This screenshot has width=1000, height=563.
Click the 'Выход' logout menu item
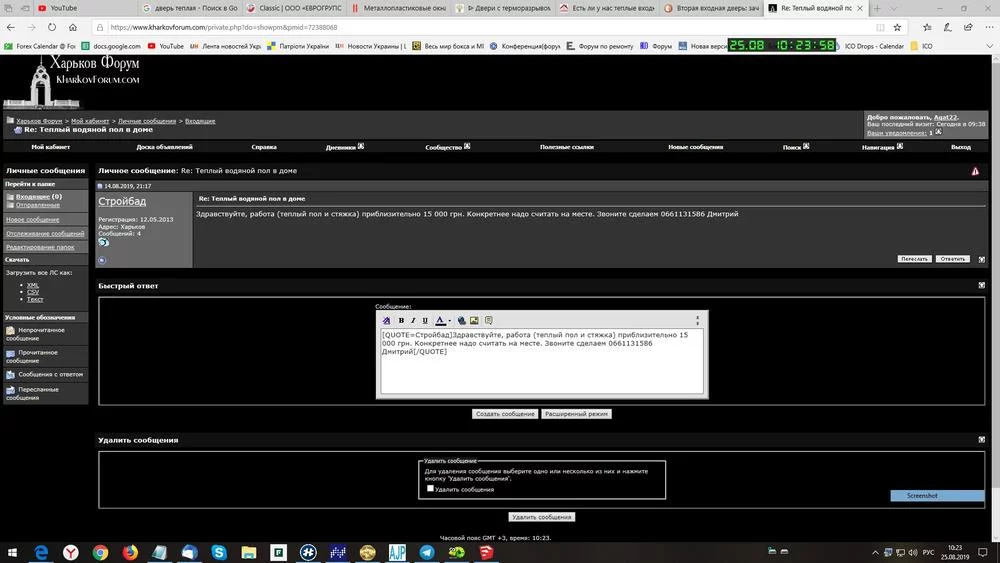click(960, 147)
